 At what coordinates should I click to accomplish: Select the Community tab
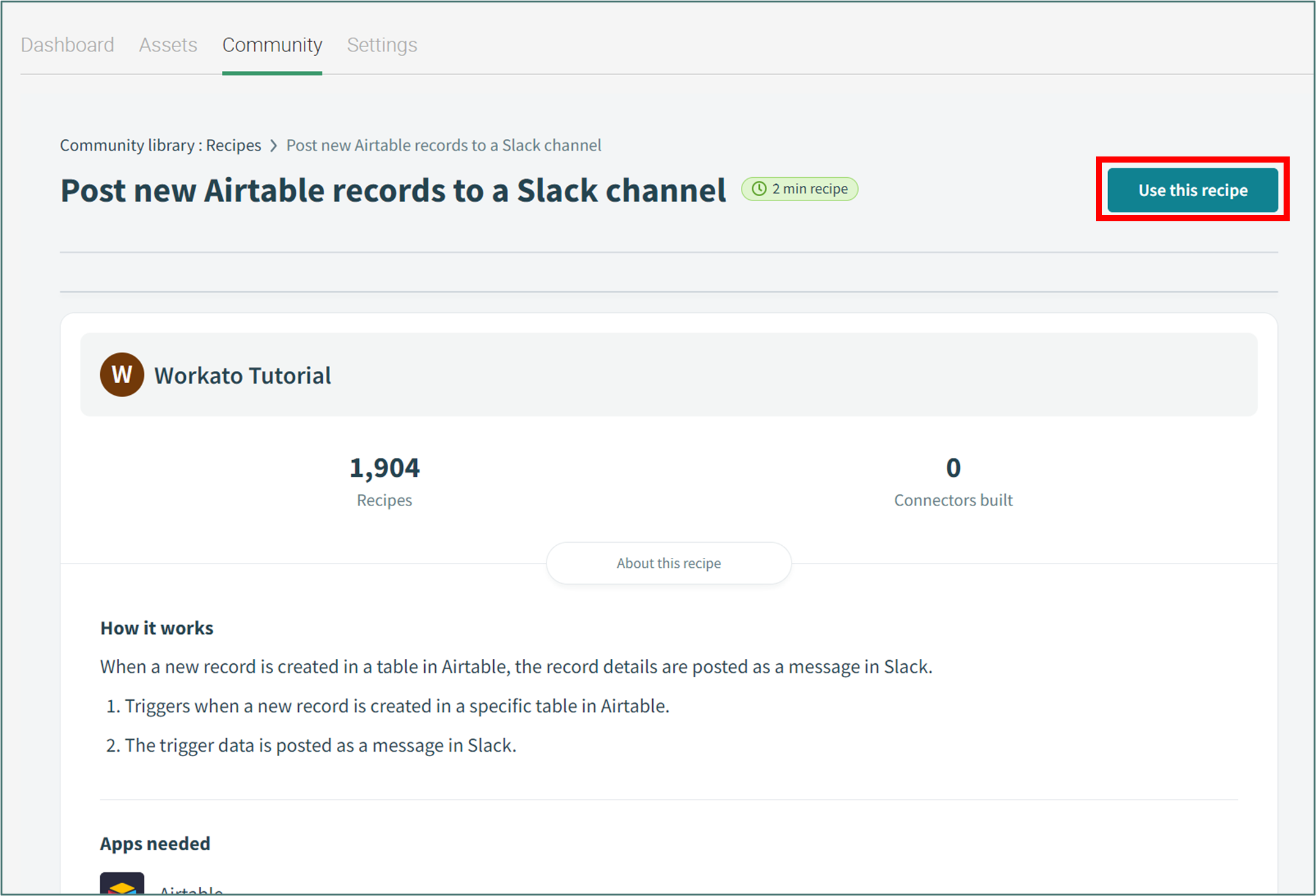(x=272, y=45)
